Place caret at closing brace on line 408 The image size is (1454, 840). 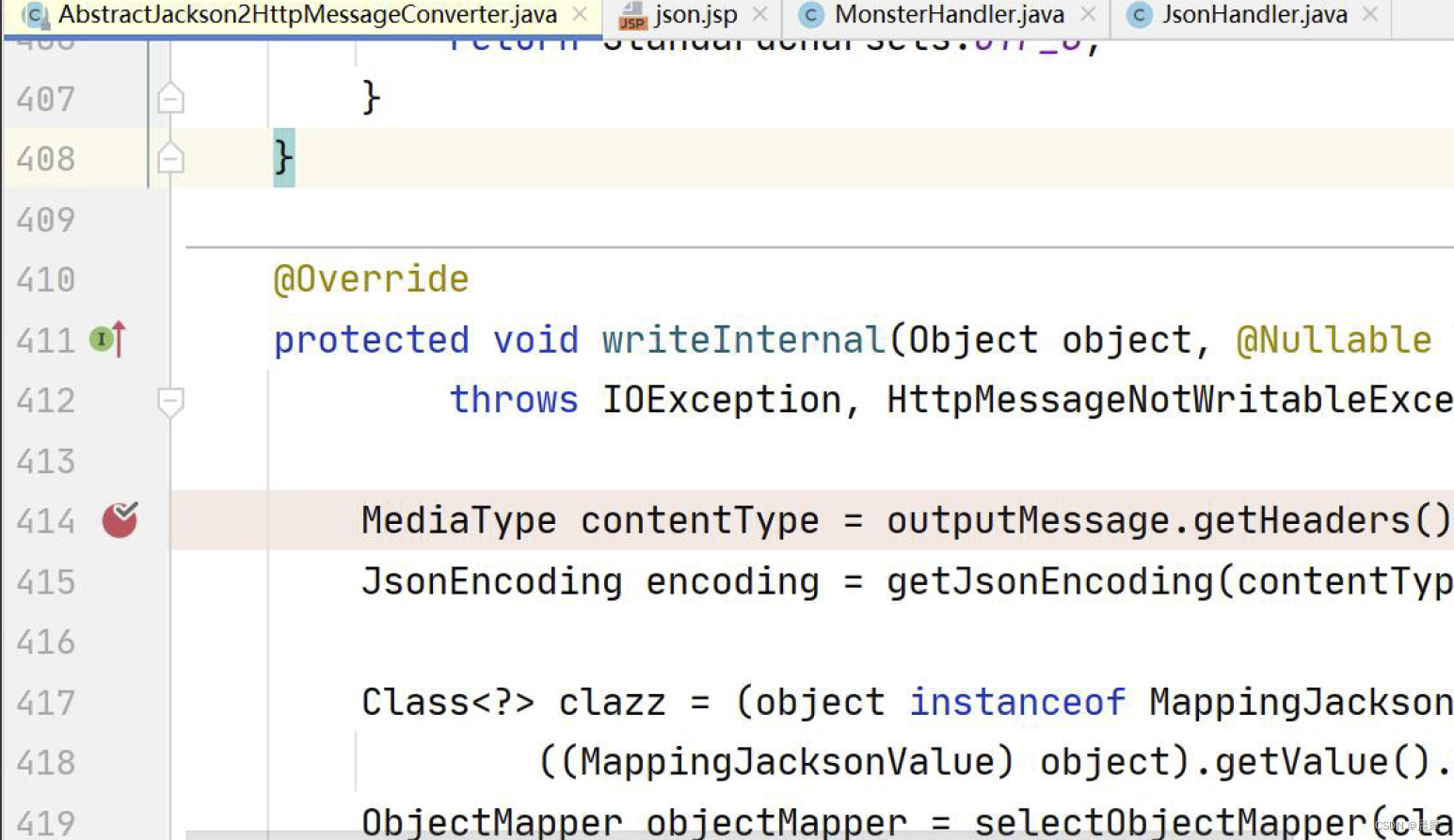coord(283,158)
